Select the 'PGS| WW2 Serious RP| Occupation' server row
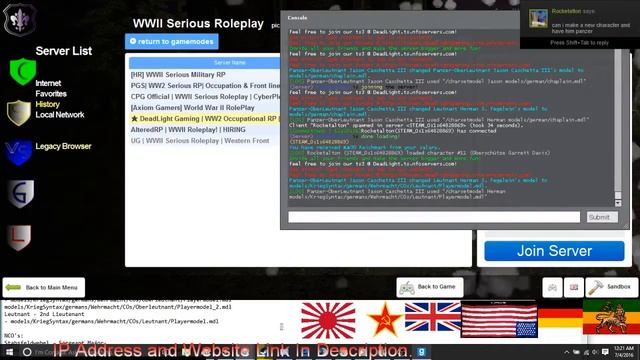The image size is (640, 360). 204,86
